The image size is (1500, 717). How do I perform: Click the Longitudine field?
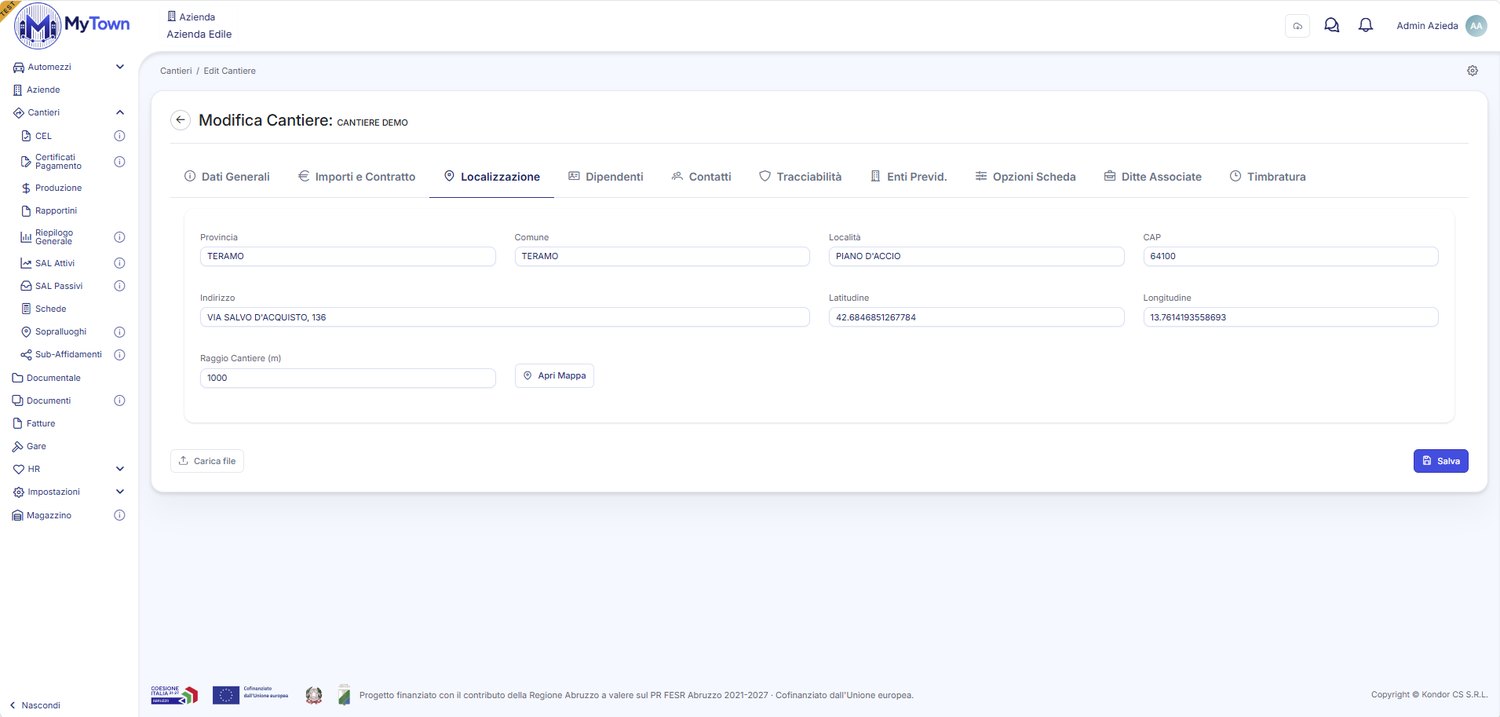coord(1290,317)
